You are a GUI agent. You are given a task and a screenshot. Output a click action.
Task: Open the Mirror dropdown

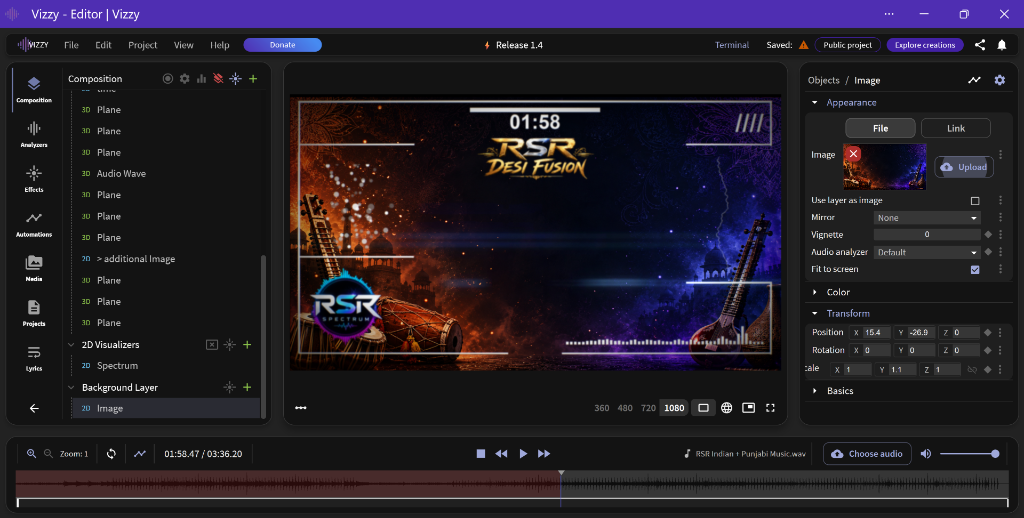click(927, 218)
